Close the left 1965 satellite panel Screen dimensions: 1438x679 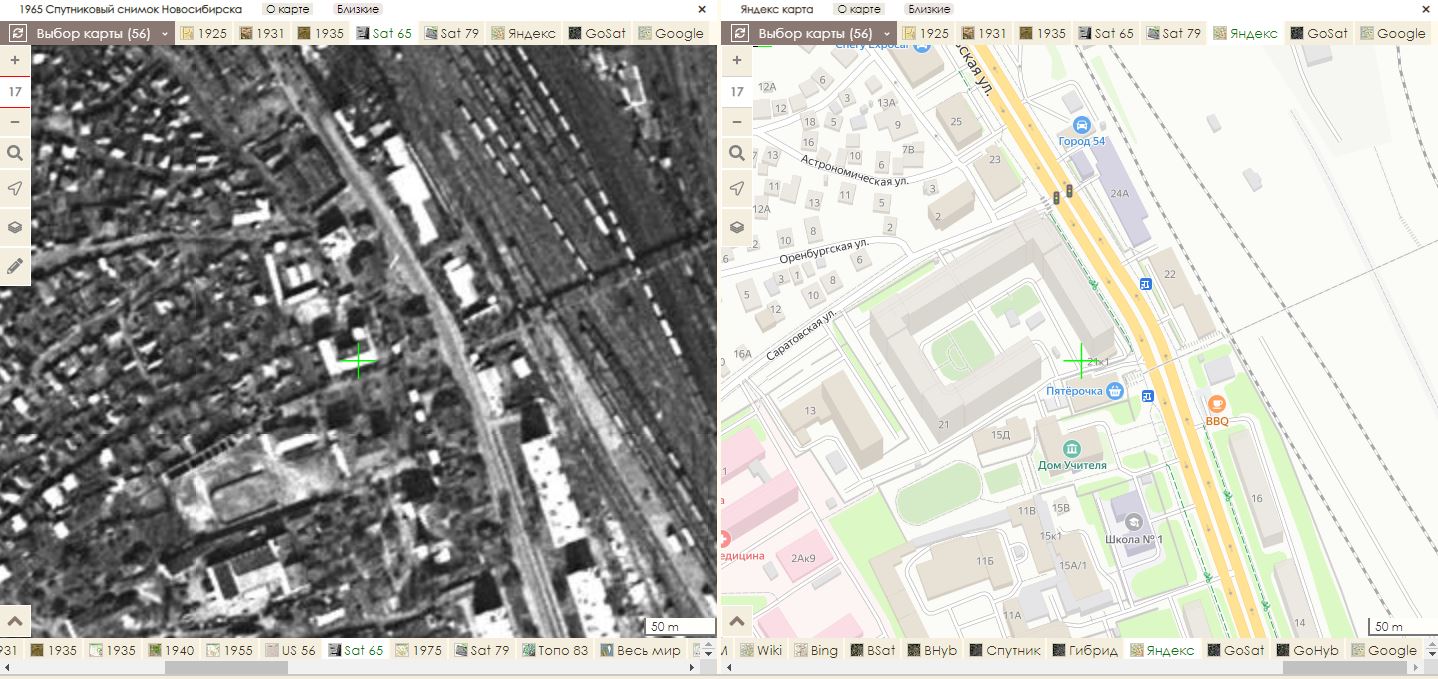pyautogui.click(x=702, y=9)
